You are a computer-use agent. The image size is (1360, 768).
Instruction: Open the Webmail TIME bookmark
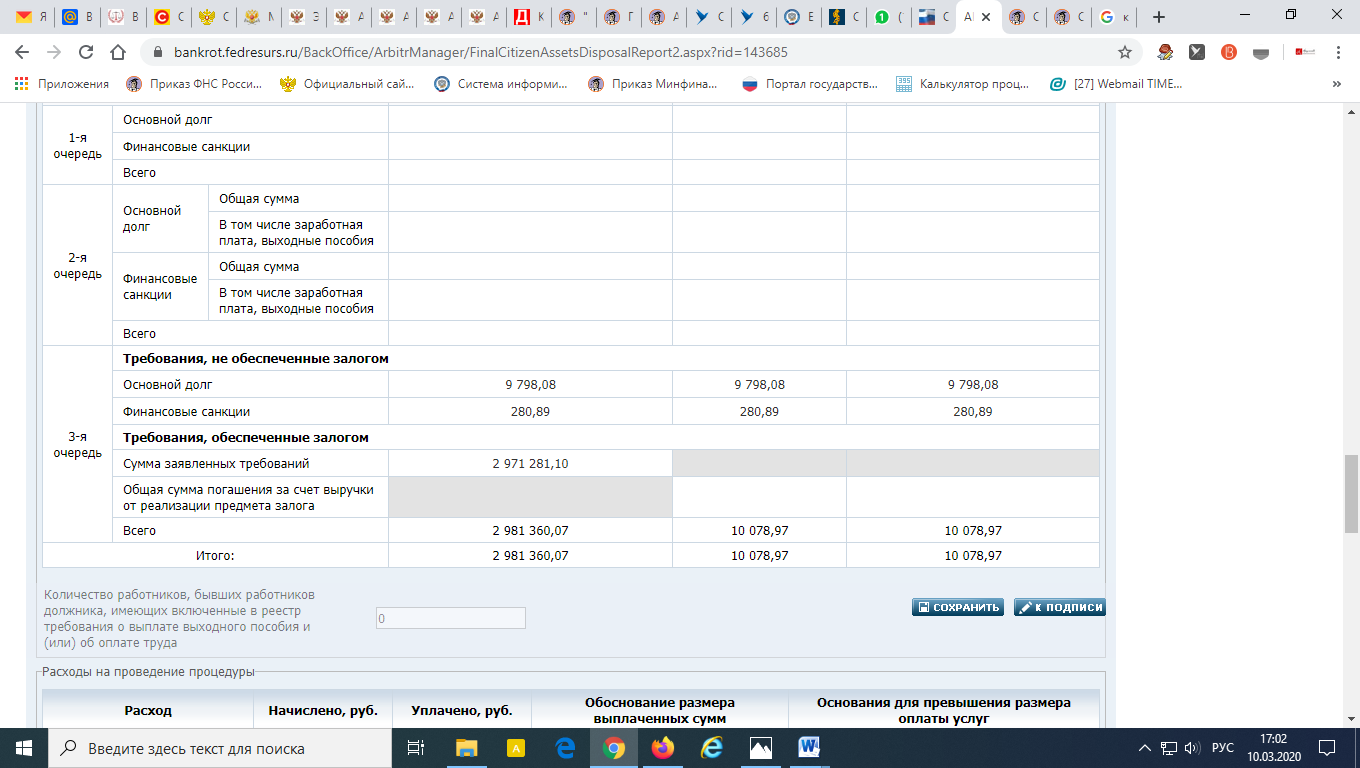click(x=1116, y=84)
